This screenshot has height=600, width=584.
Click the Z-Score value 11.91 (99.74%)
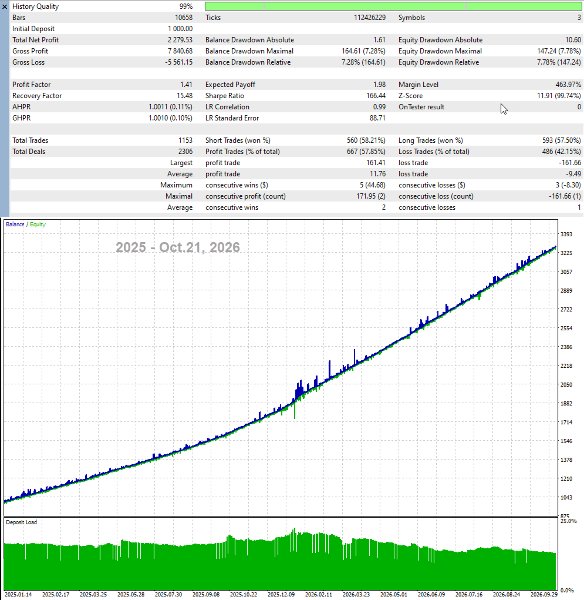(x=559, y=96)
